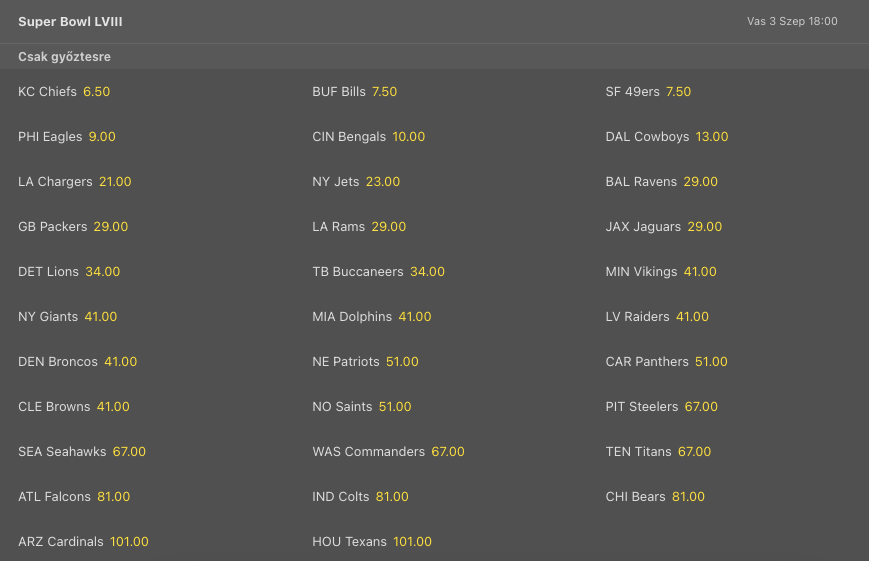Pick BUF Bills at 7.50

tap(384, 92)
